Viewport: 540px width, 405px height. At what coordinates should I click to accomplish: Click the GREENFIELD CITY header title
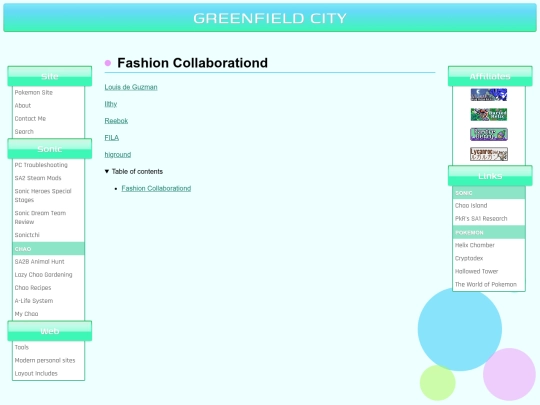tap(270, 18)
